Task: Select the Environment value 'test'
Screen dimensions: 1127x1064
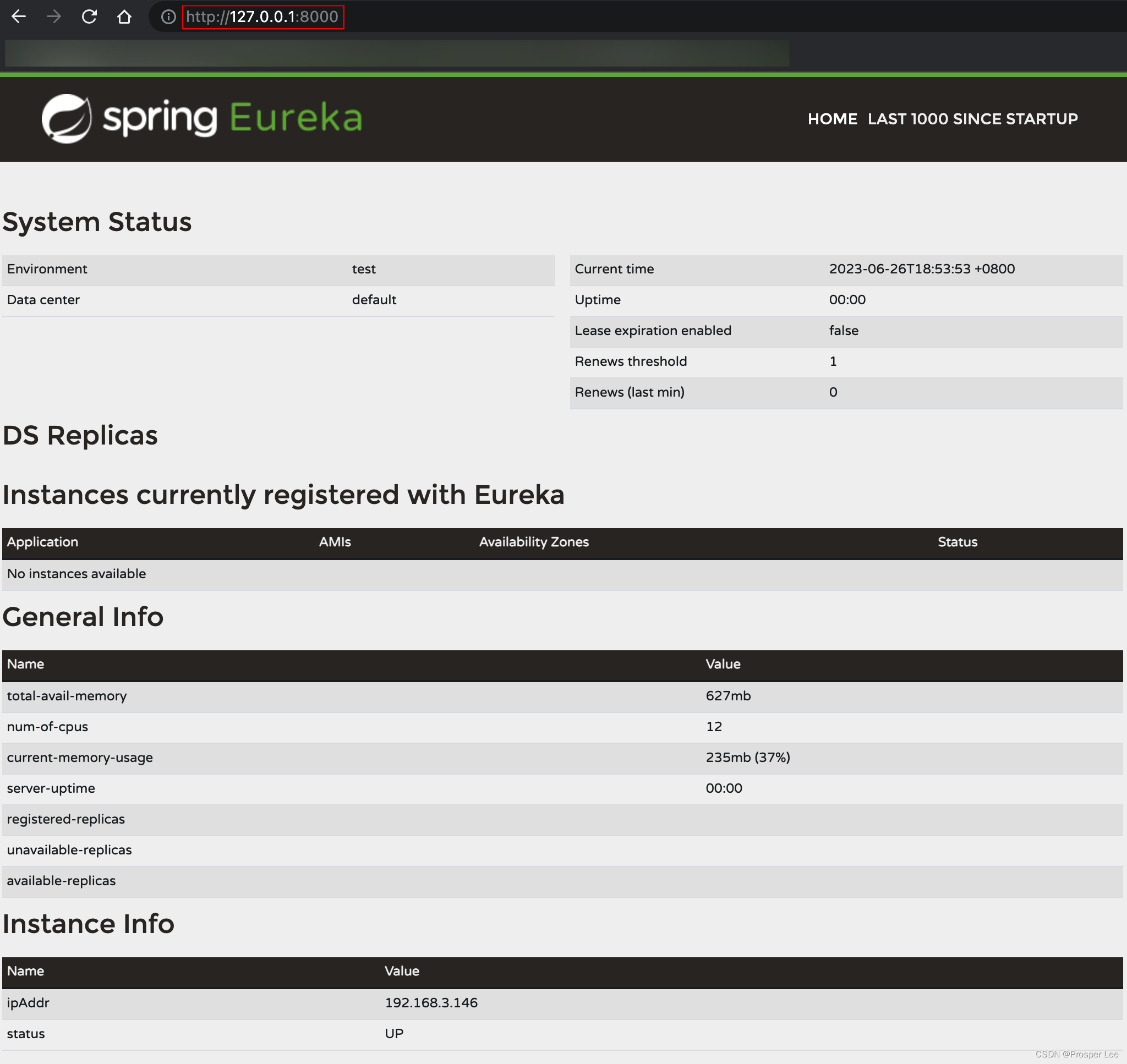Action: [364, 269]
